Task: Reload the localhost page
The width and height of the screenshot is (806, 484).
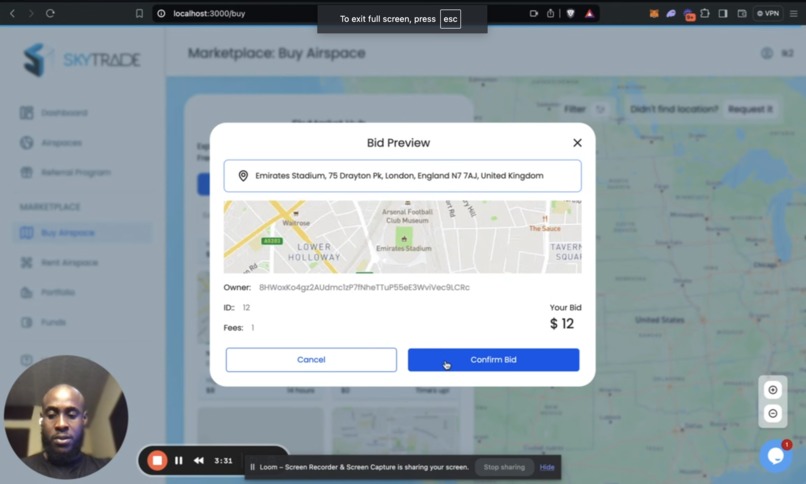Action: (50, 13)
